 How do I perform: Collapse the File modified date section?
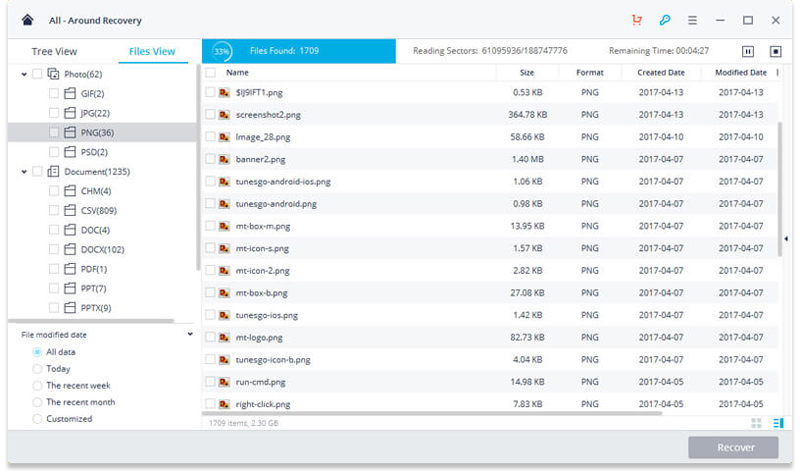[190, 334]
